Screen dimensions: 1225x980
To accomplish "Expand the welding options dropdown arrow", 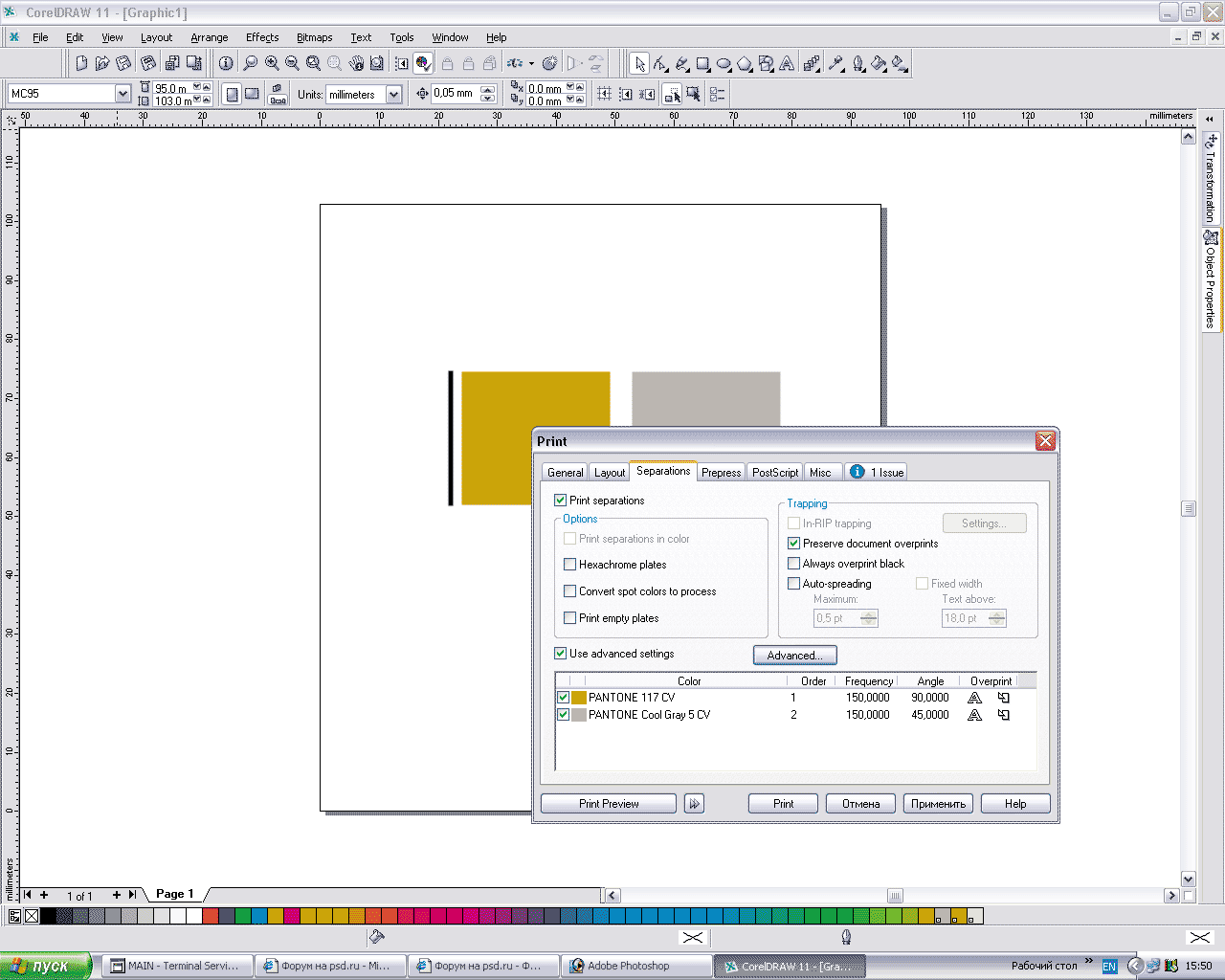I will pyautogui.click(x=531, y=64).
